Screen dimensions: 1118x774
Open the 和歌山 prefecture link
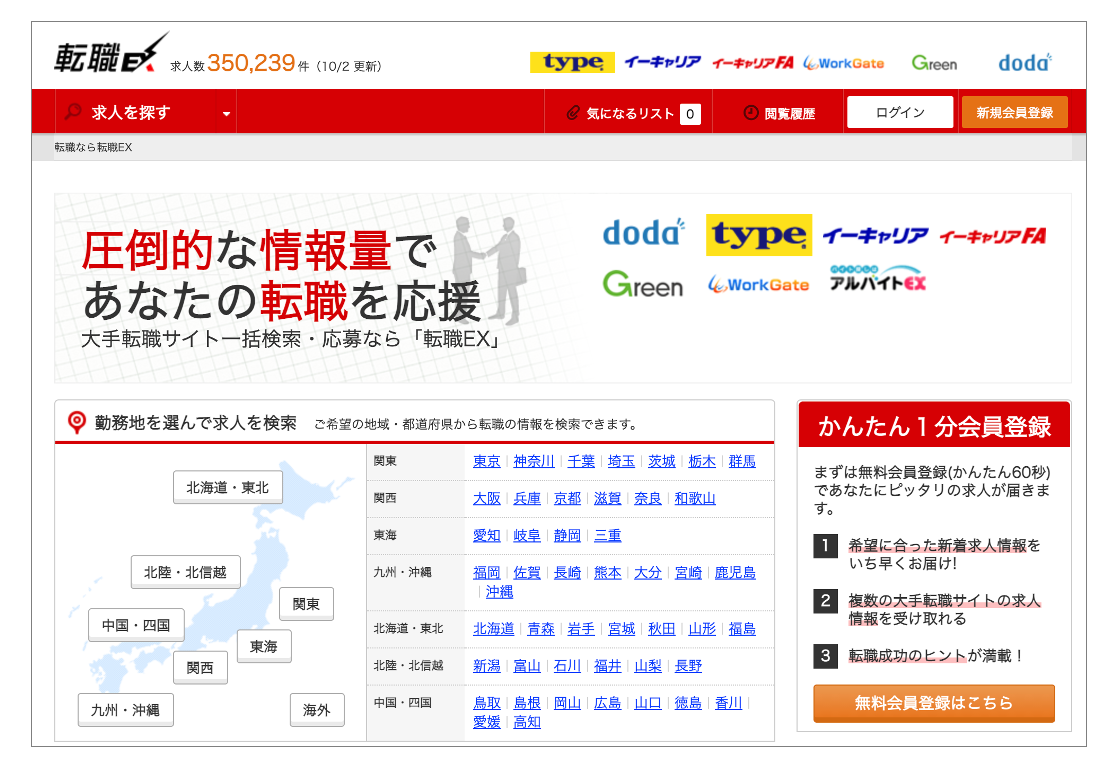[x=695, y=498]
